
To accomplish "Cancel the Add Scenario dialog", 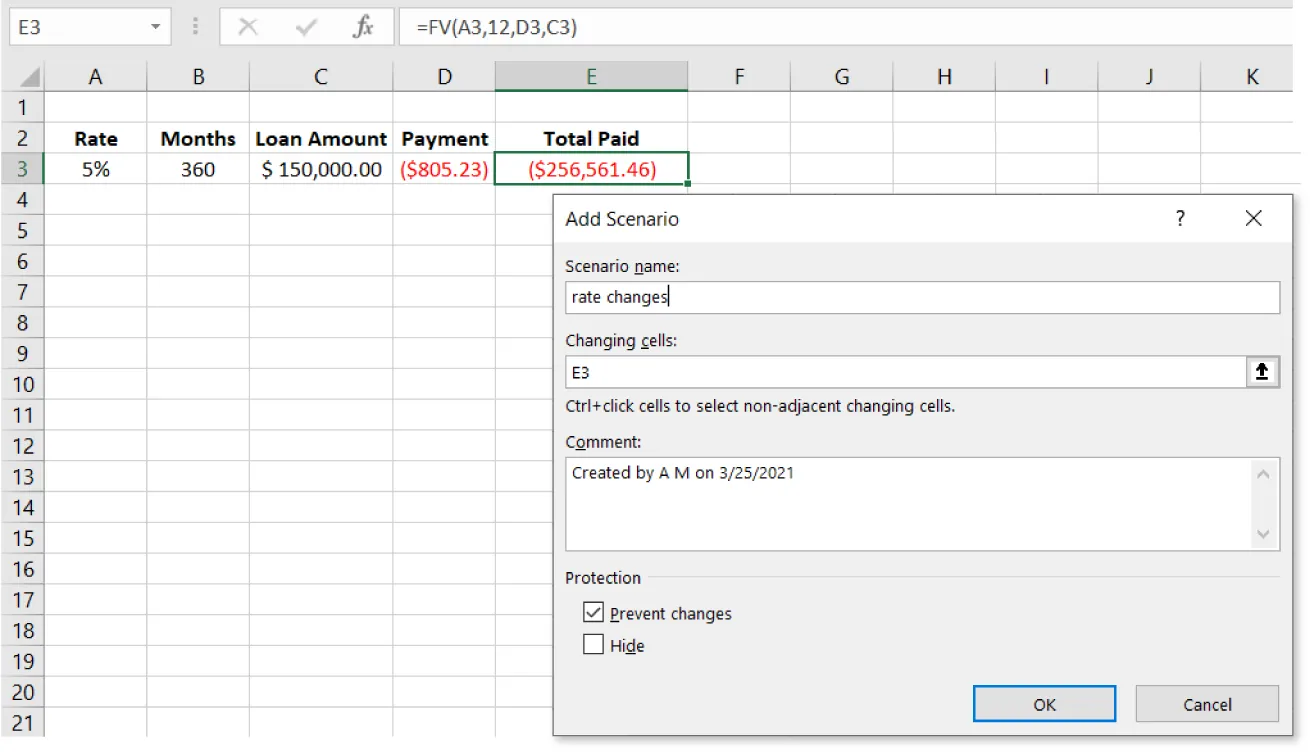I will click(1206, 704).
